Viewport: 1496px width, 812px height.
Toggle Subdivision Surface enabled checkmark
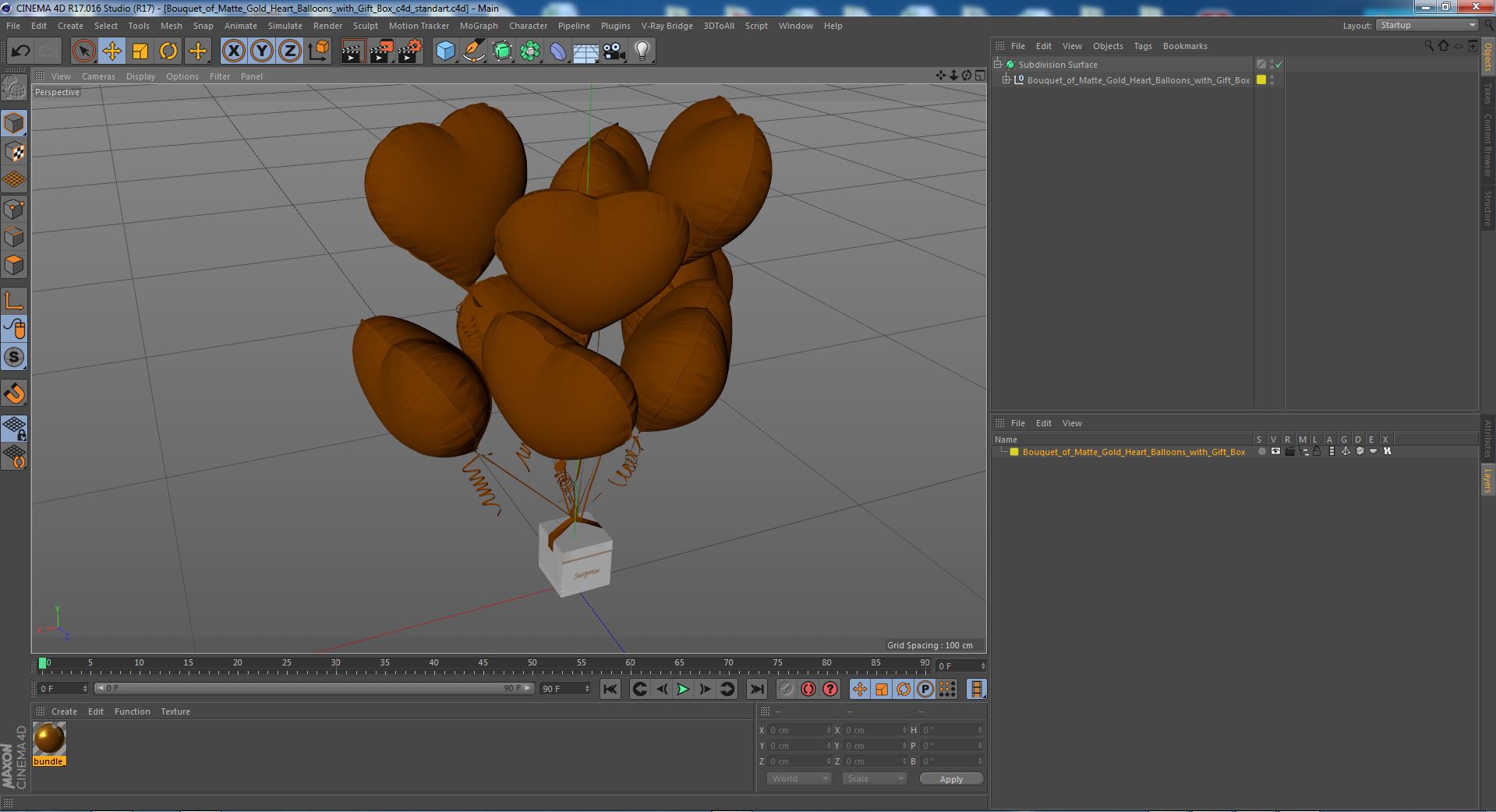tap(1278, 65)
